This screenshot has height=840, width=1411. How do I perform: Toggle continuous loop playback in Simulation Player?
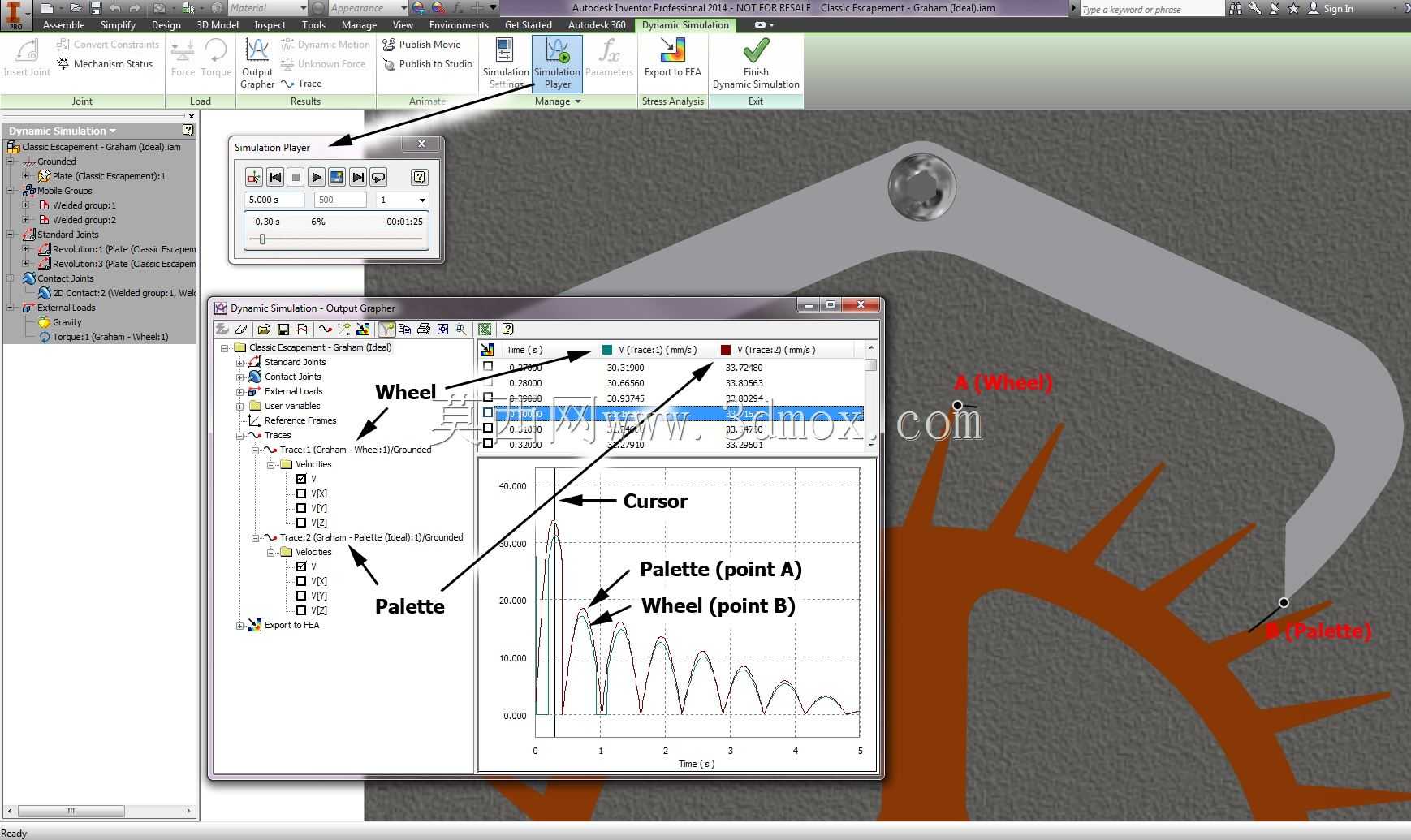[378, 177]
